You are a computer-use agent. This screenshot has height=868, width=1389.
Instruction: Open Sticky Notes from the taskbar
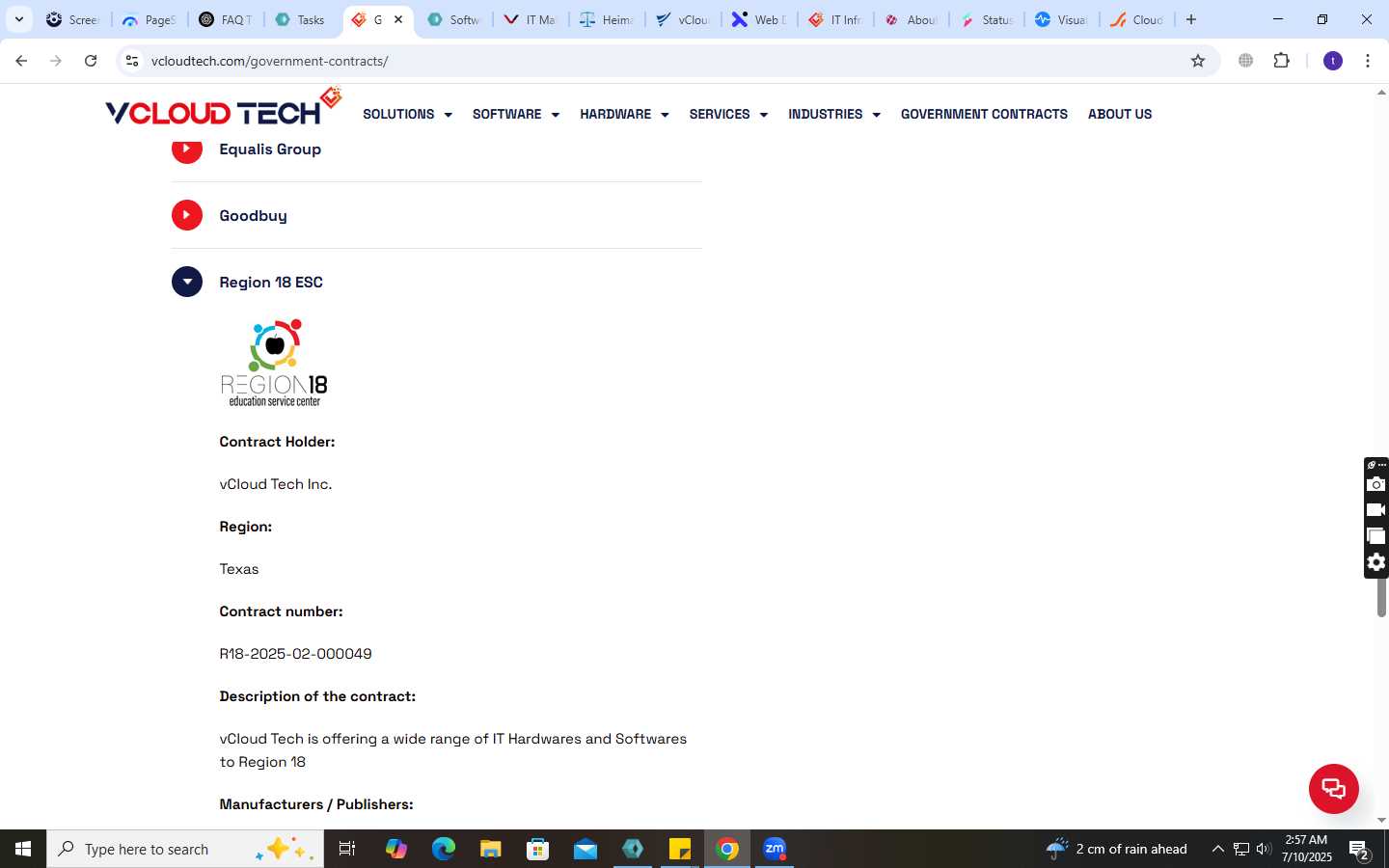coord(680,849)
